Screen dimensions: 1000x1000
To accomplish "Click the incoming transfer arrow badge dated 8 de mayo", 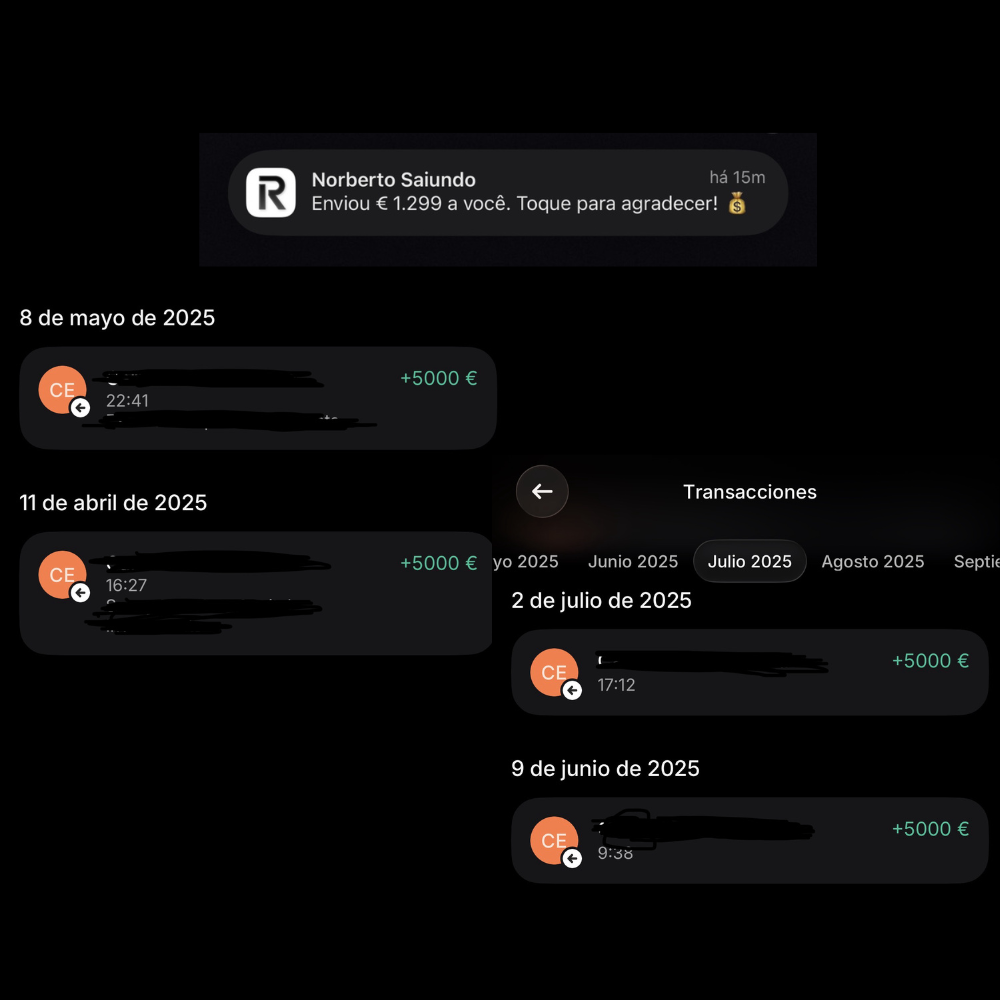I will click(x=78, y=408).
